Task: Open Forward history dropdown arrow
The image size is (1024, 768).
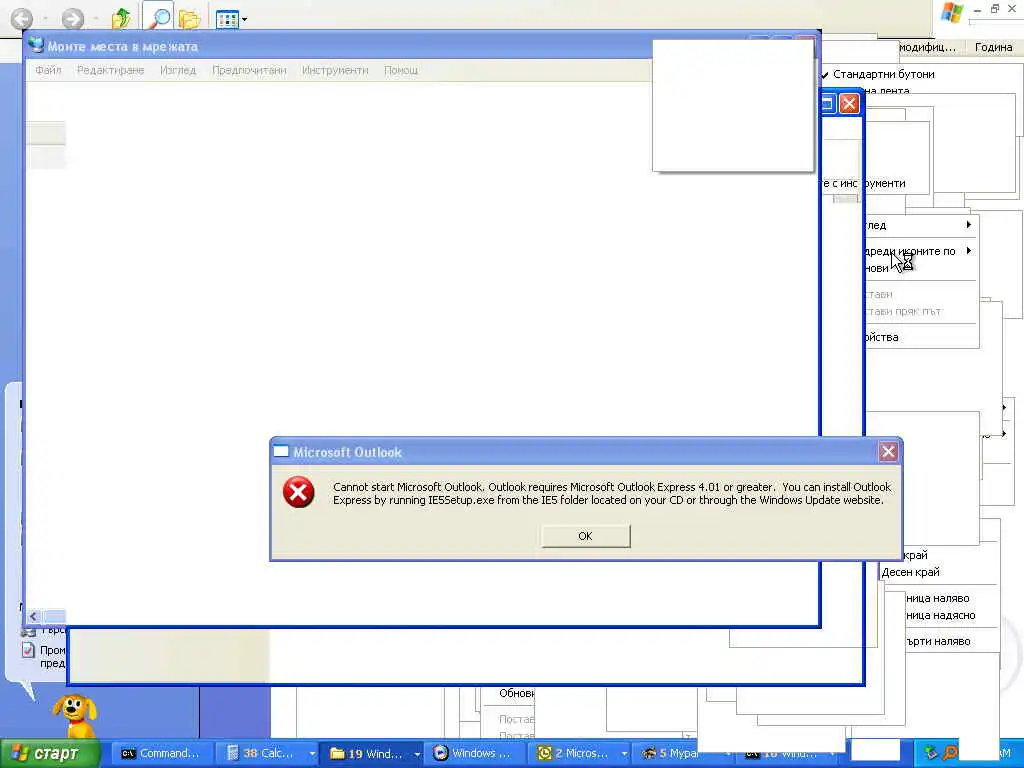Action: tap(97, 19)
